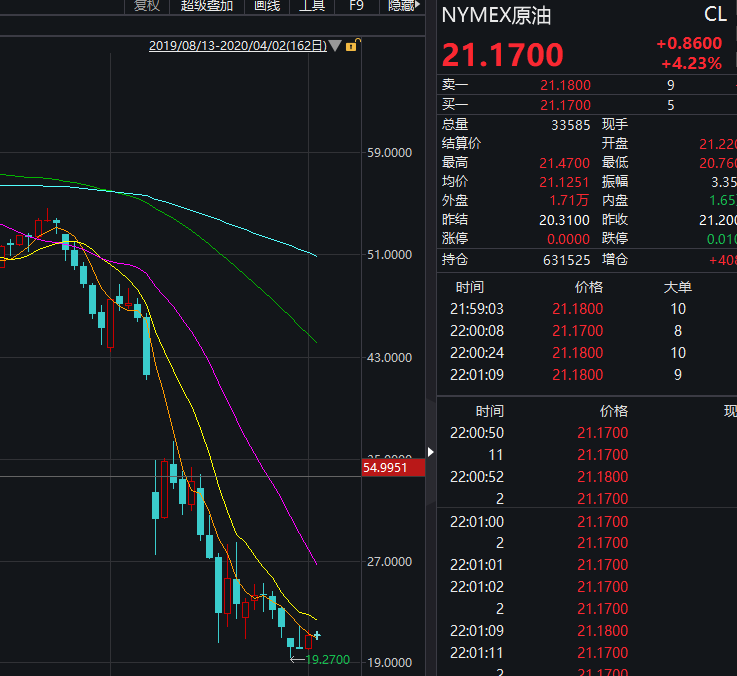The image size is (737, 676).
Task: Select the 22:01:01 tick row
Action: (587, 565)
